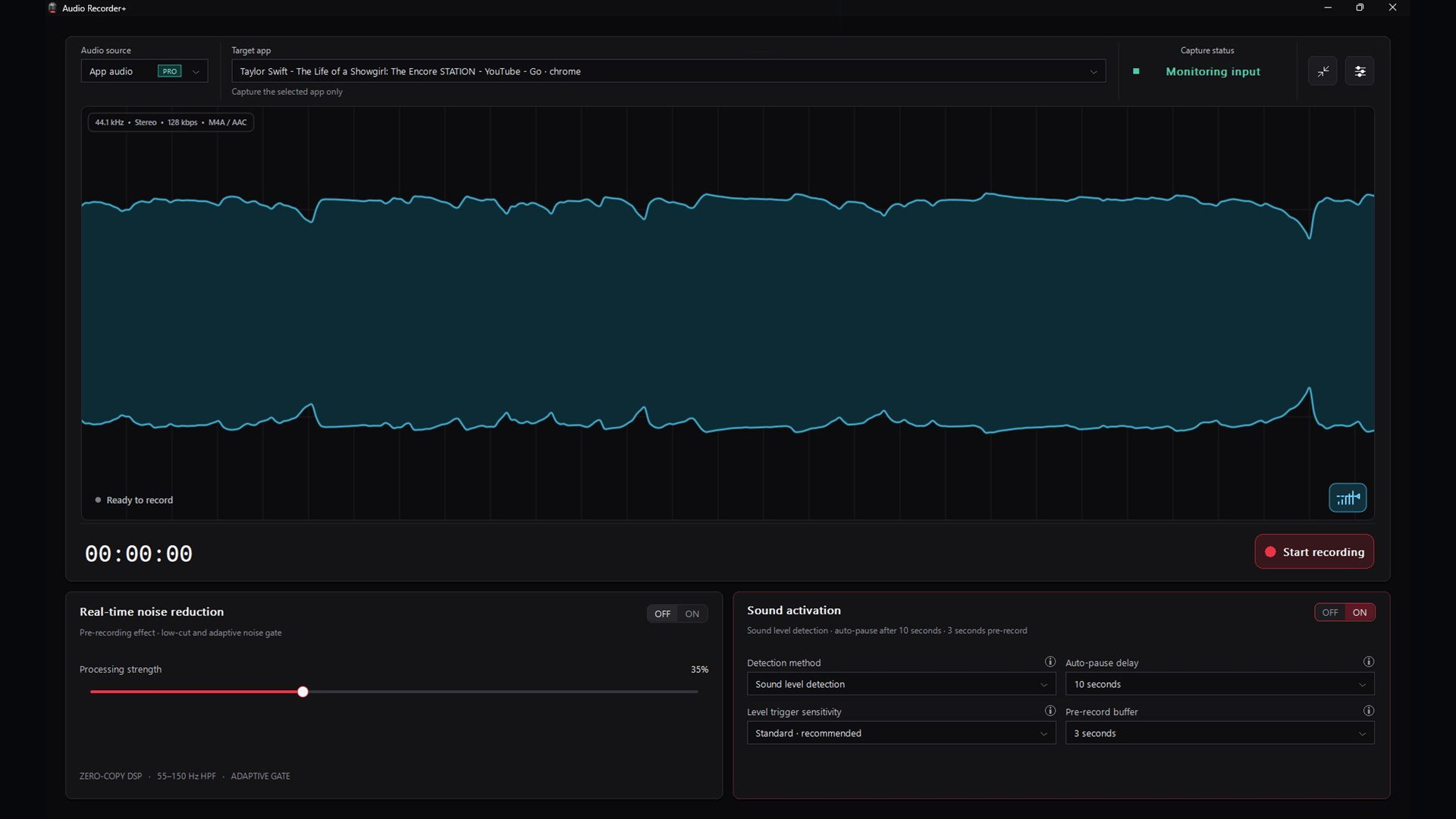Show info for Pre-record buffer

tap(1369, 711)
